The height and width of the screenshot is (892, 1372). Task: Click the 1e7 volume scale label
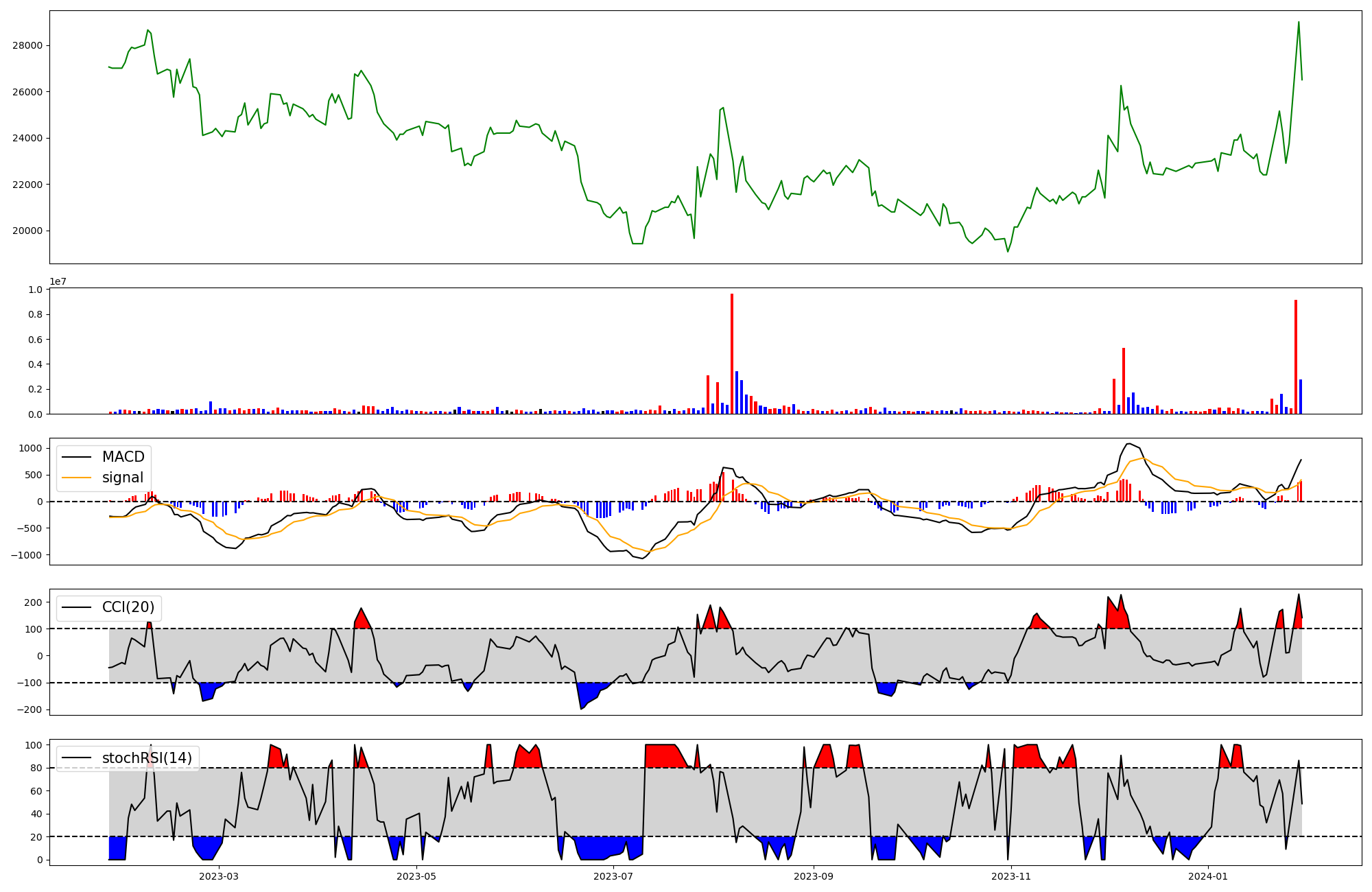(58, 281)
